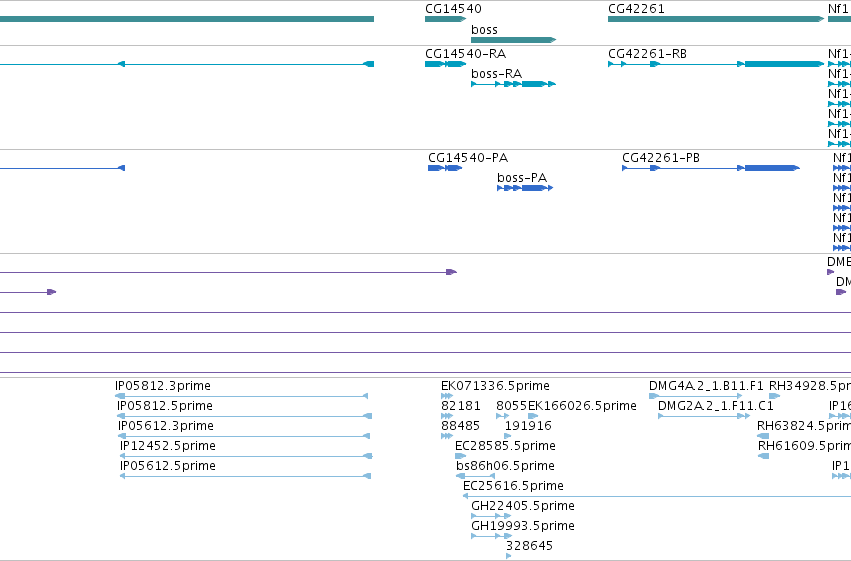Click the IP05812.5prime EST label
Screen dimensions: 851x561
[165, 406]
